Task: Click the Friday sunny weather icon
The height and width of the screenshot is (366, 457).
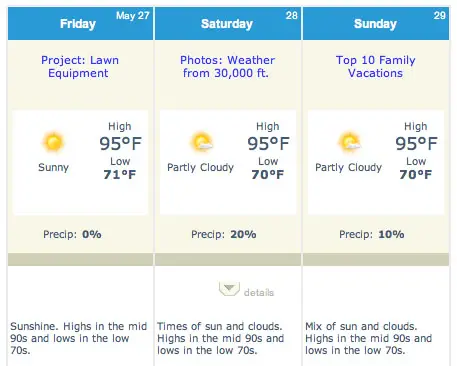Action: pyautogui.click(x=53, y=142)
